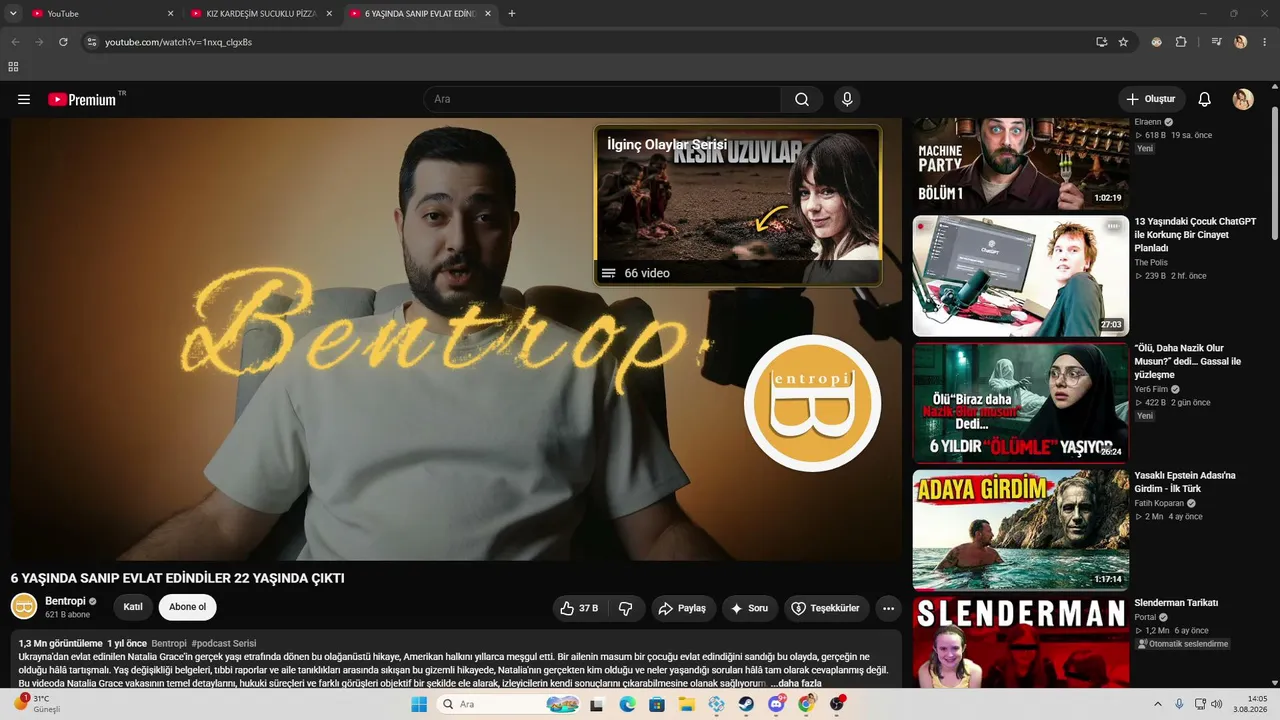Screen dimensions: 1280x720
Task: View site information icon in address bar
Action: coord(91,42)
